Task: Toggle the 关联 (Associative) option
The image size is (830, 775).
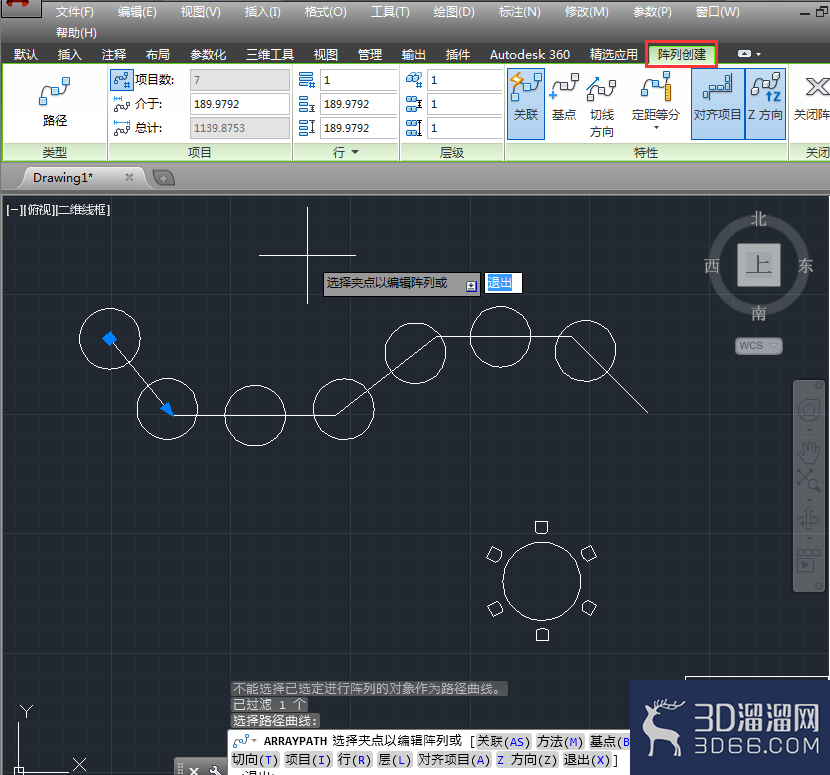Action: (x=526, y=104)
